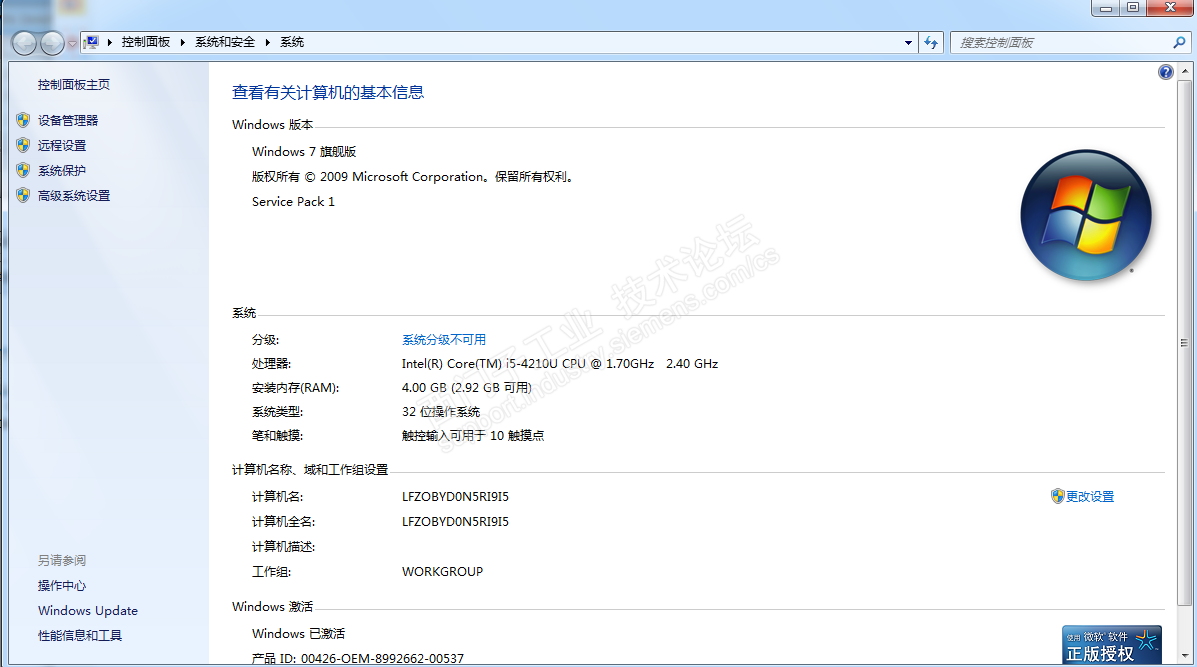Click the vertical scrollbar up arrow
Image resolution: width=1197 pixels, height=667 pixels.
(x=1185, y=71)
